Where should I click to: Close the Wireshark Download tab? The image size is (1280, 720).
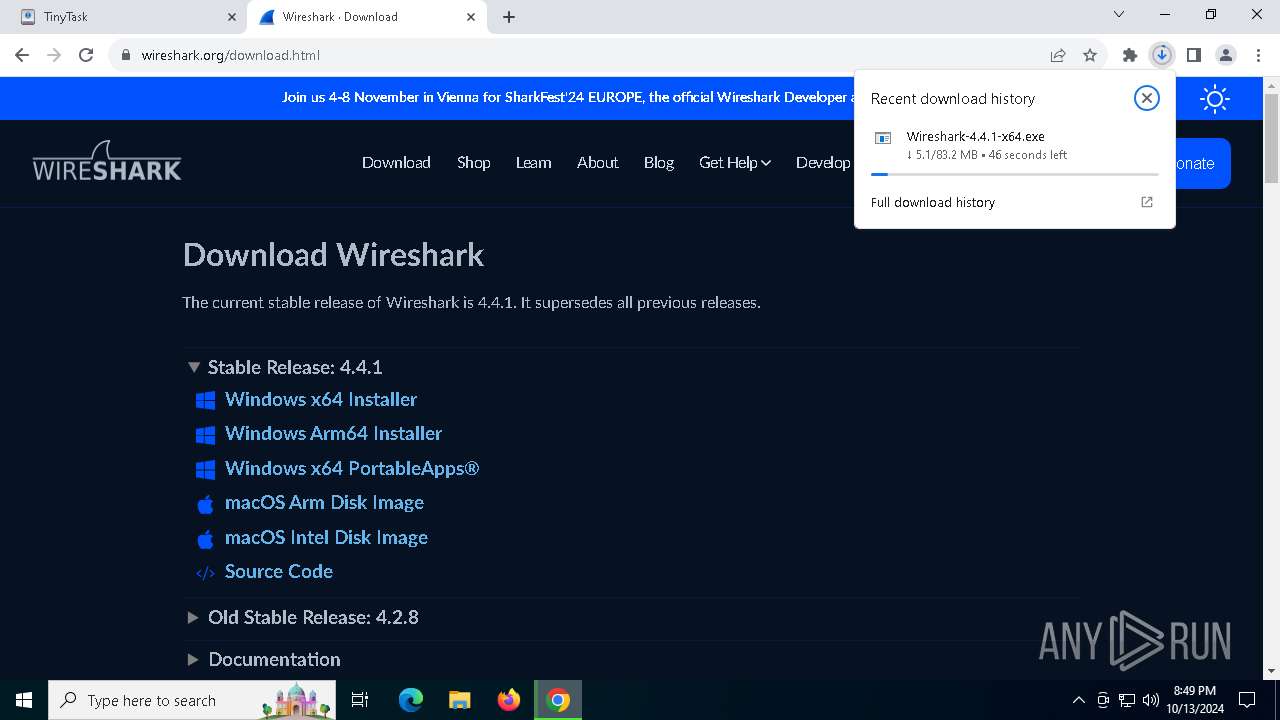(x=470, y=17)
